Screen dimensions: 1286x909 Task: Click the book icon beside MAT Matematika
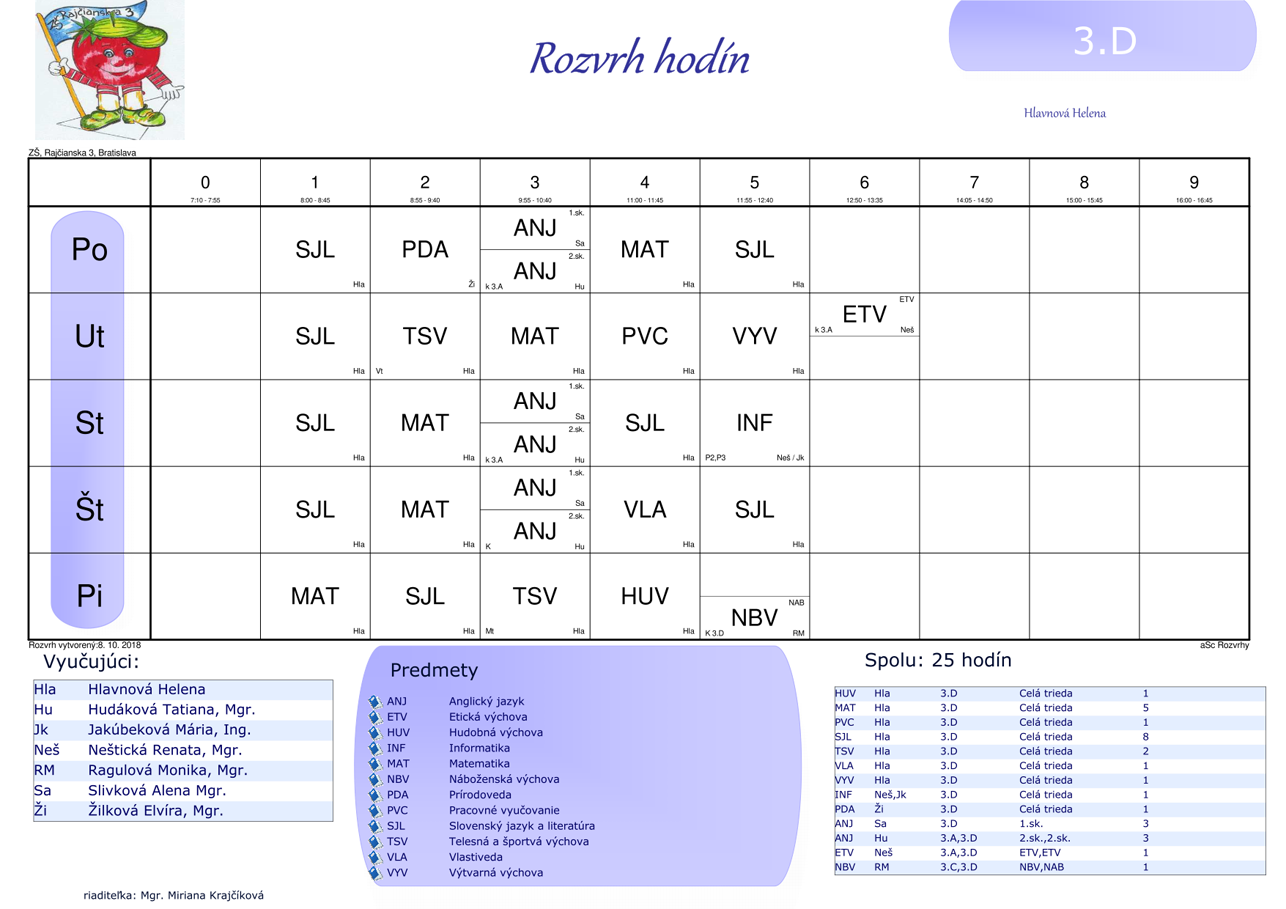376,764
